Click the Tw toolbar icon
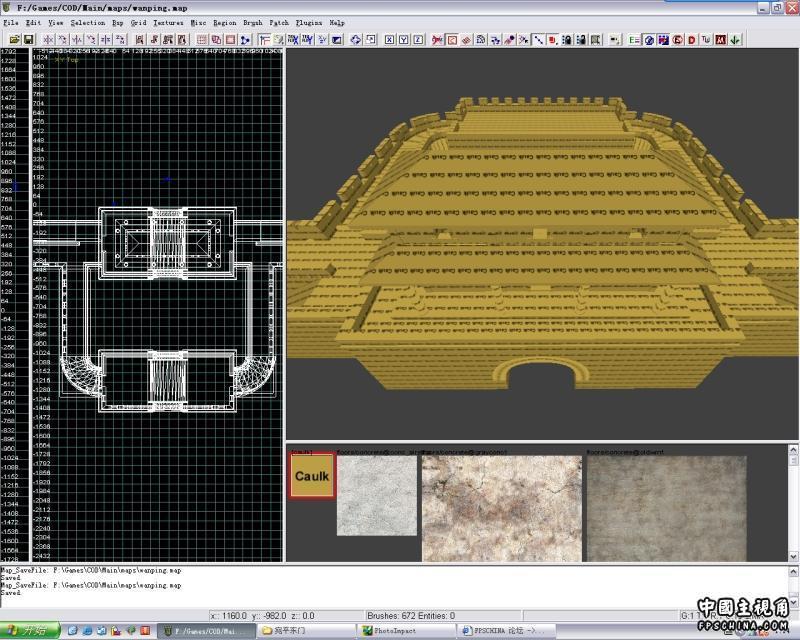This screenshot has height=640, width=800. 706,40
